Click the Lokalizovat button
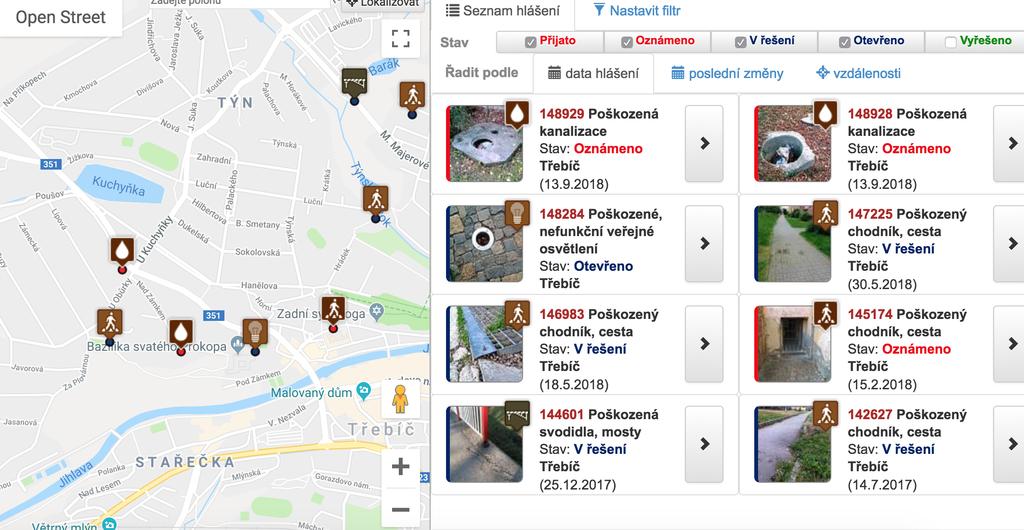Screen dimensions: 1024x530 click(x=383, y=4)
